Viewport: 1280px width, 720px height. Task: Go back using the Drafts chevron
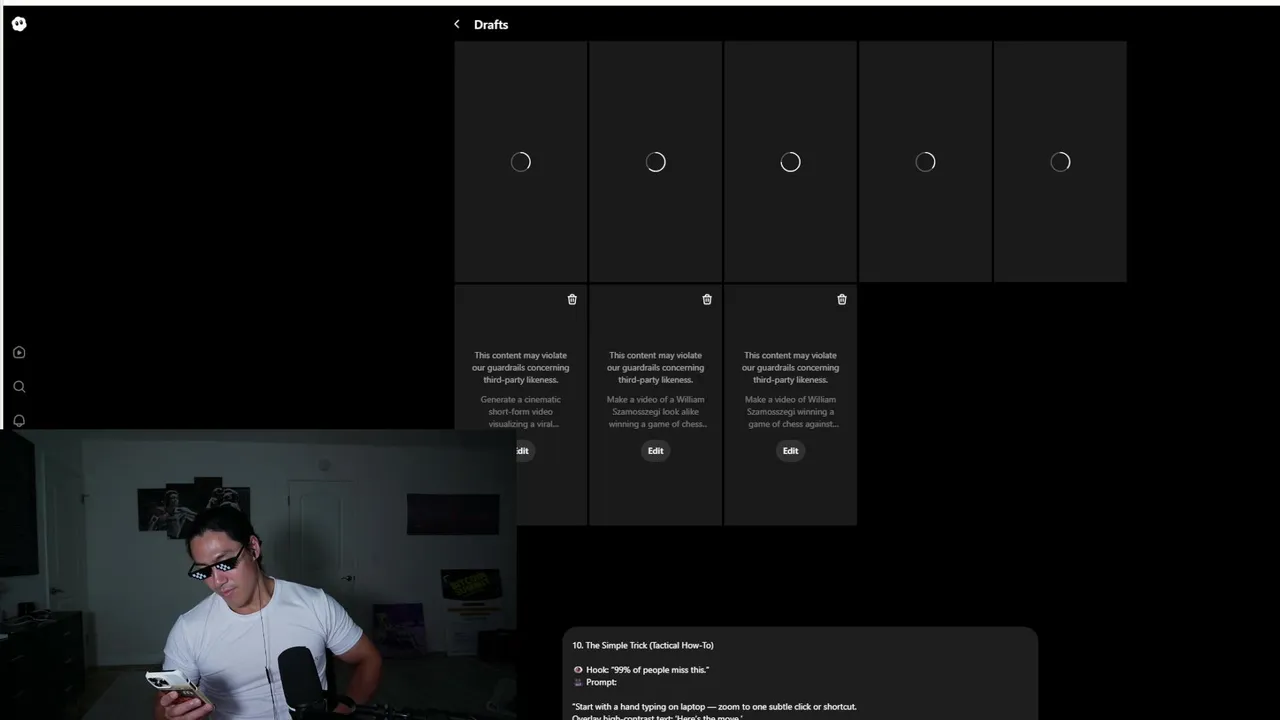[x=457, y=24]
